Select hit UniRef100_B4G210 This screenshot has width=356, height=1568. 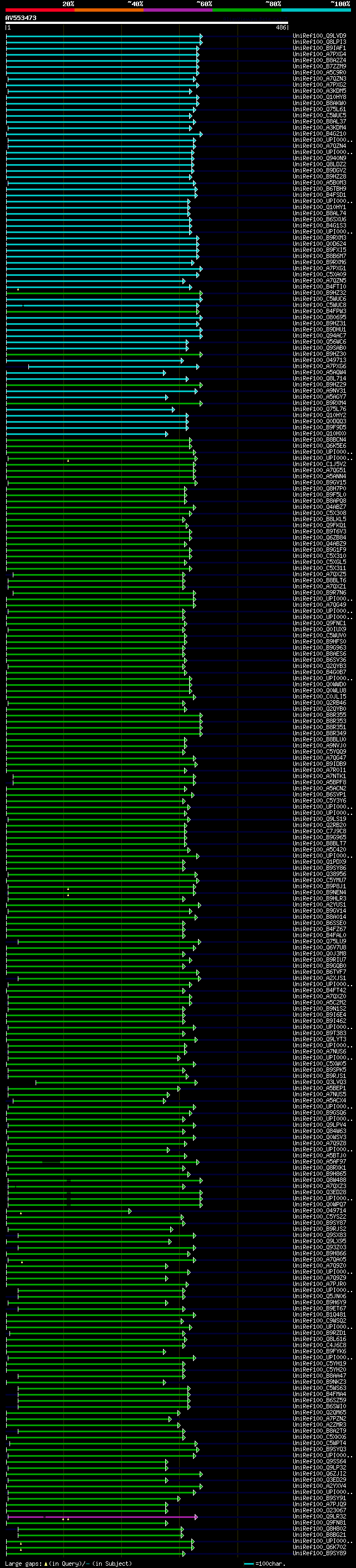pos(319,134)
